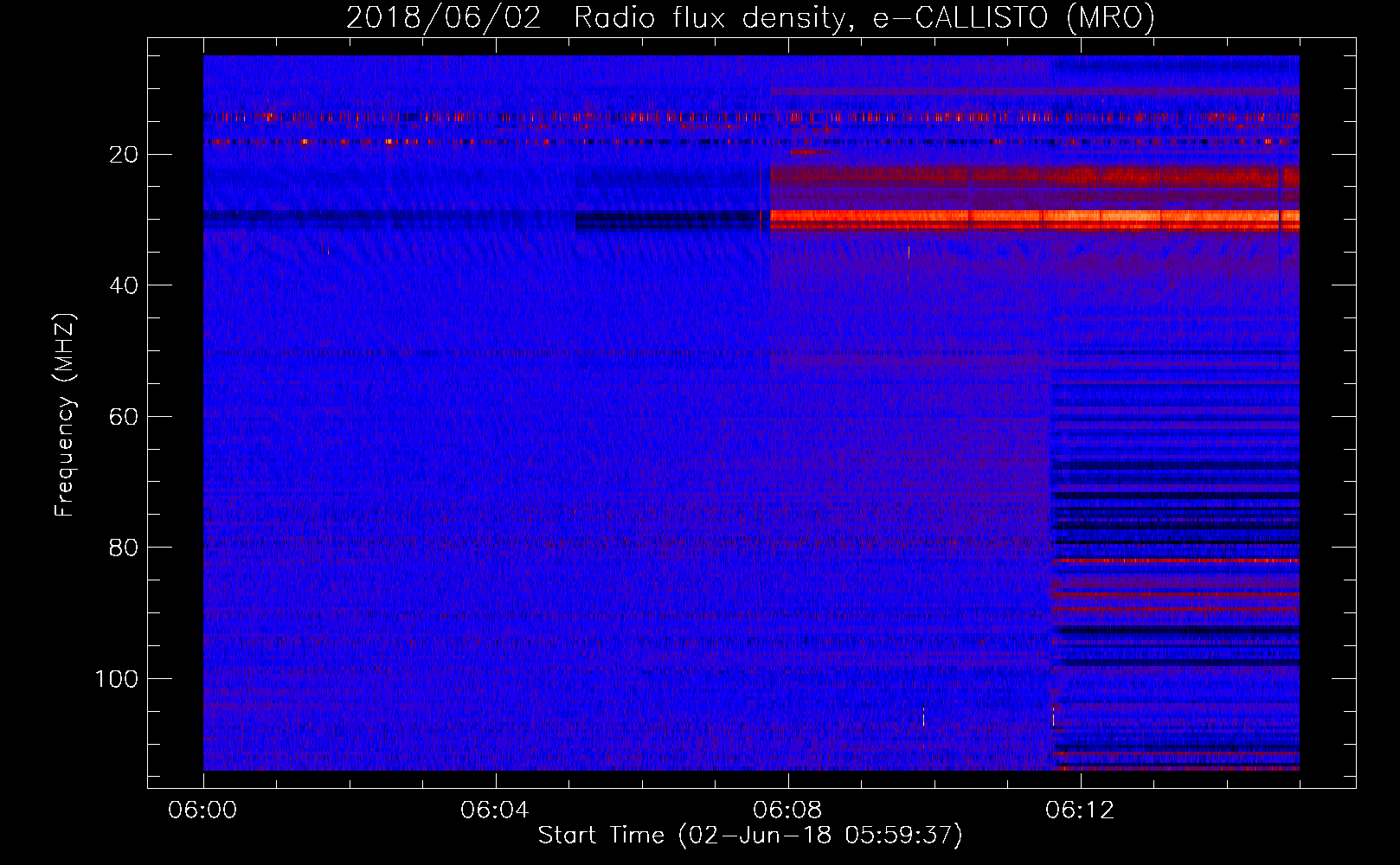The width and height of the screenshot is (1400, 865).
Task: Click the "60" frequency tick label
Action: [x=125, y=417]
